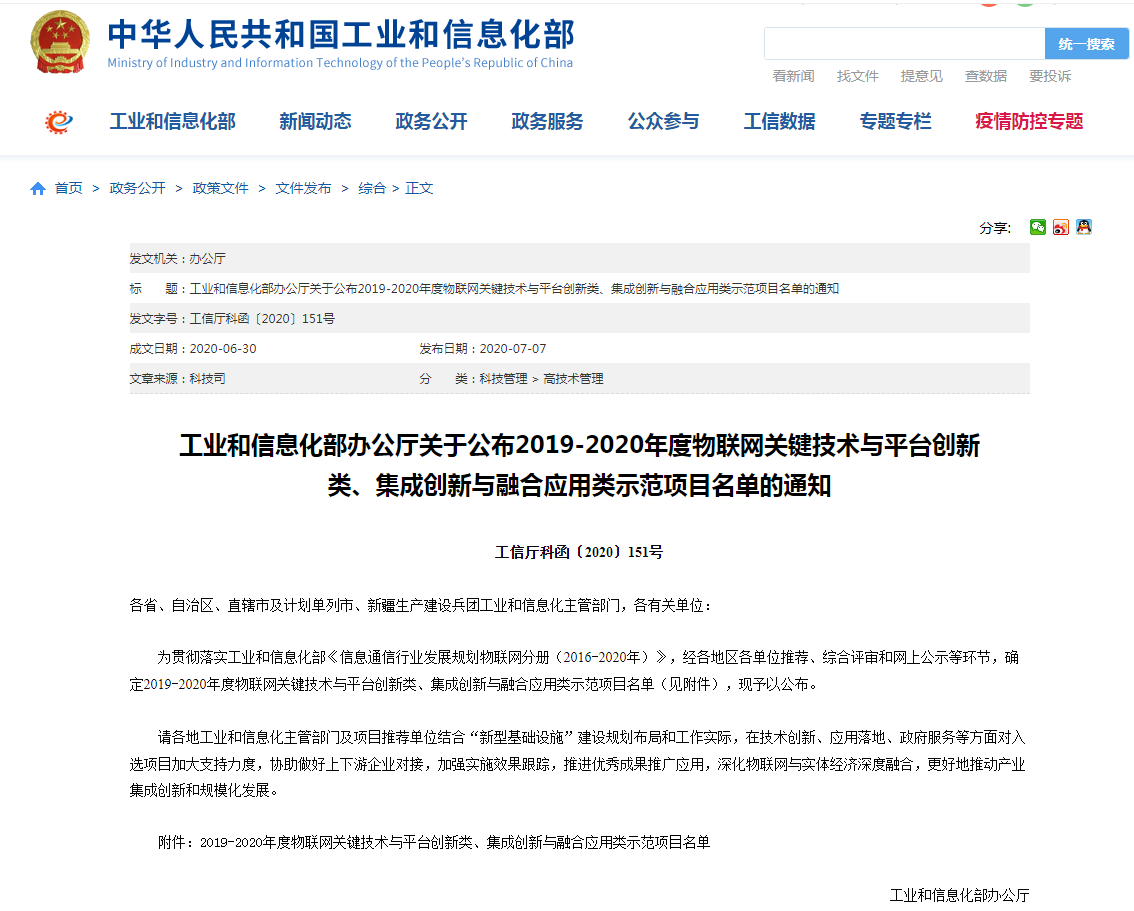Go to 首页 in the breadcrumb
The image size is (1134, 911).
tap(69, 189)
